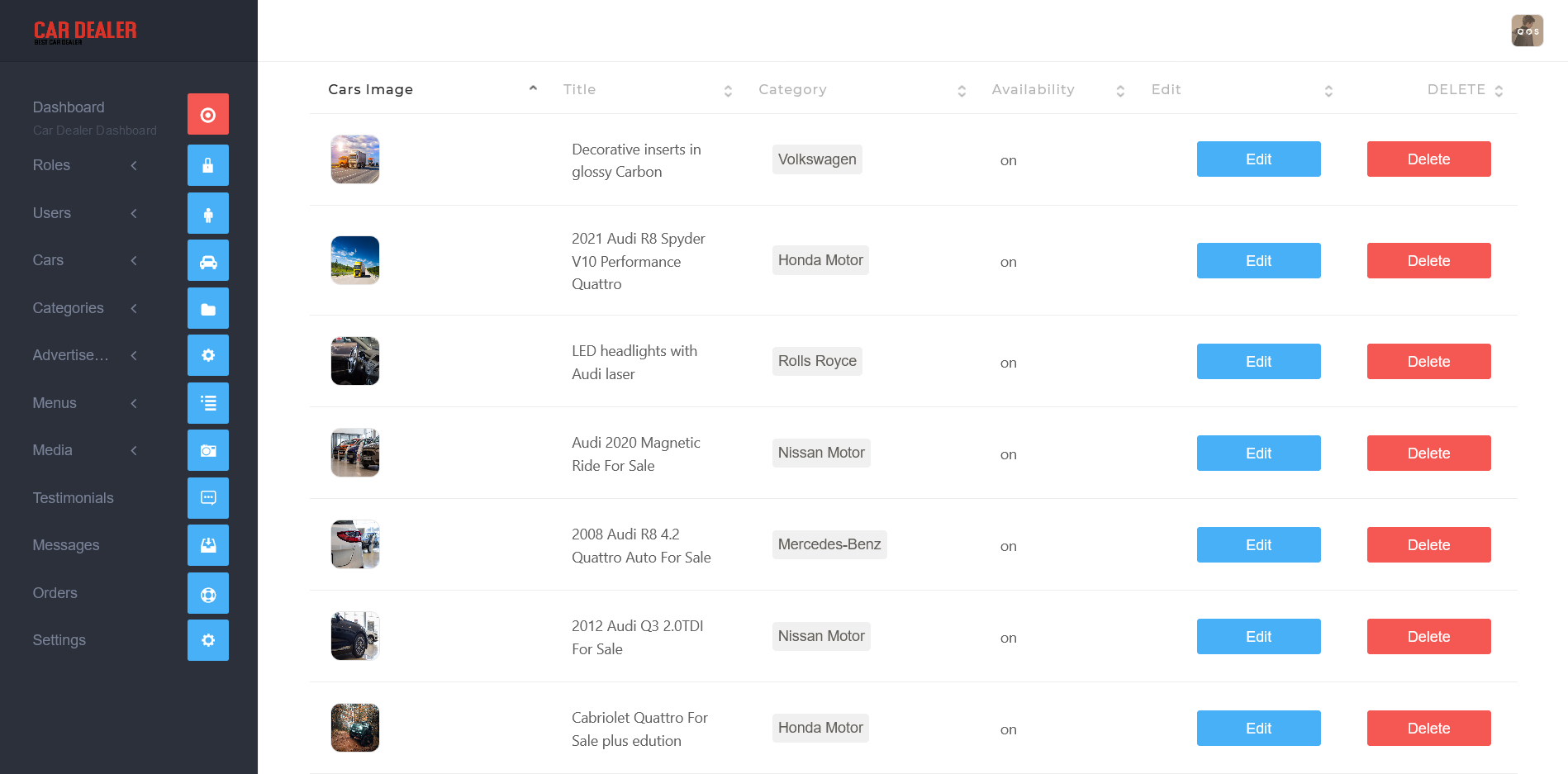
Task: Click the red Dashboard target icon
Action: point(208,115)
